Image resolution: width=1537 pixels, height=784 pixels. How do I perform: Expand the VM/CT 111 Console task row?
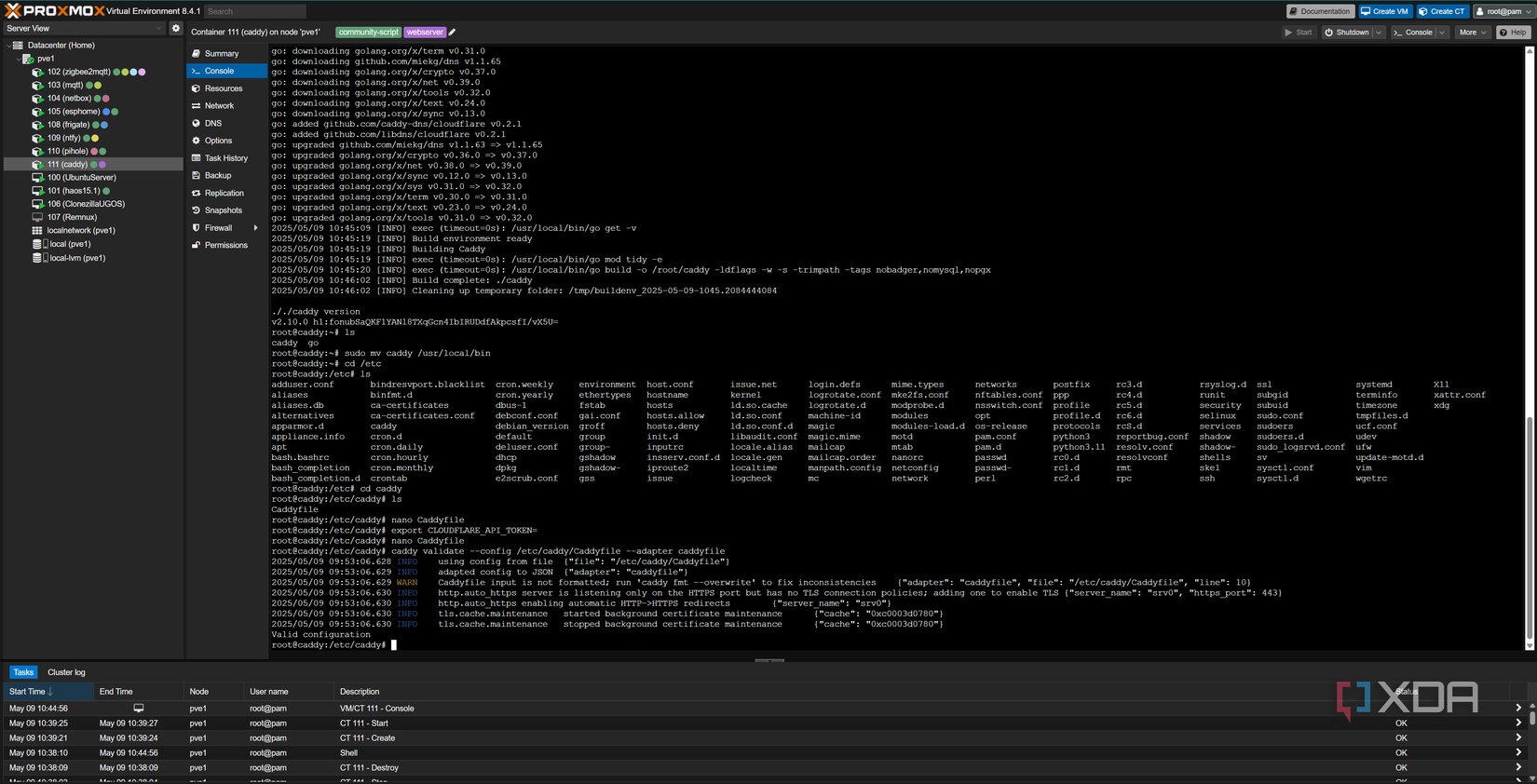[1518, 709]
